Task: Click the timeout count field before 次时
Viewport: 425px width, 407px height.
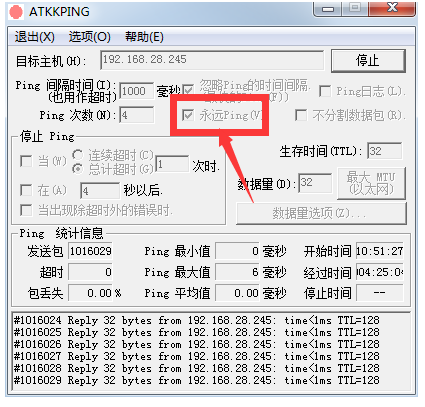Action: (172, 164)
